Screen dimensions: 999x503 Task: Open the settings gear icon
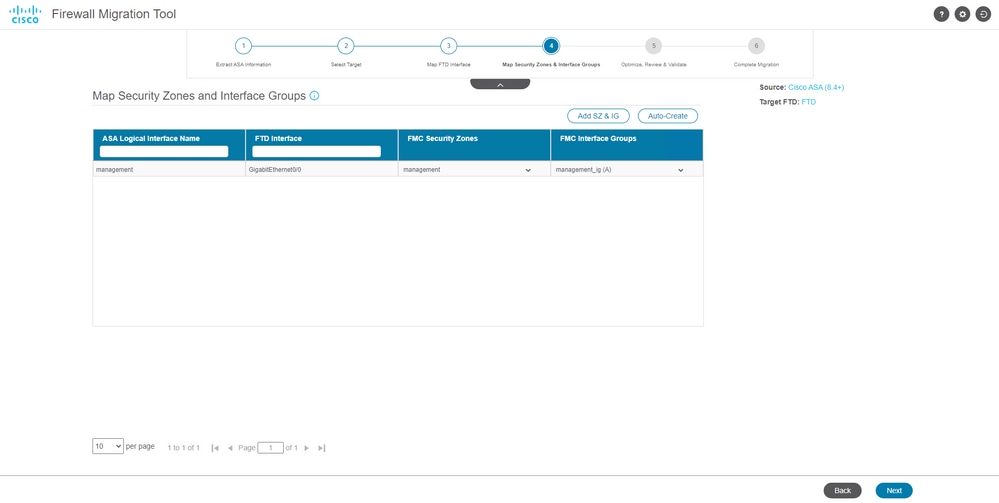point(962,14)
